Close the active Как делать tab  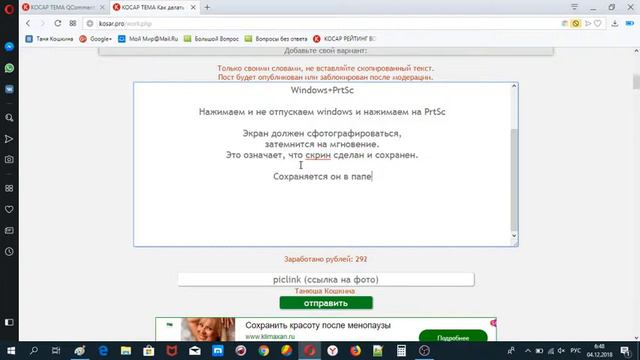click(x=193, y=7)
